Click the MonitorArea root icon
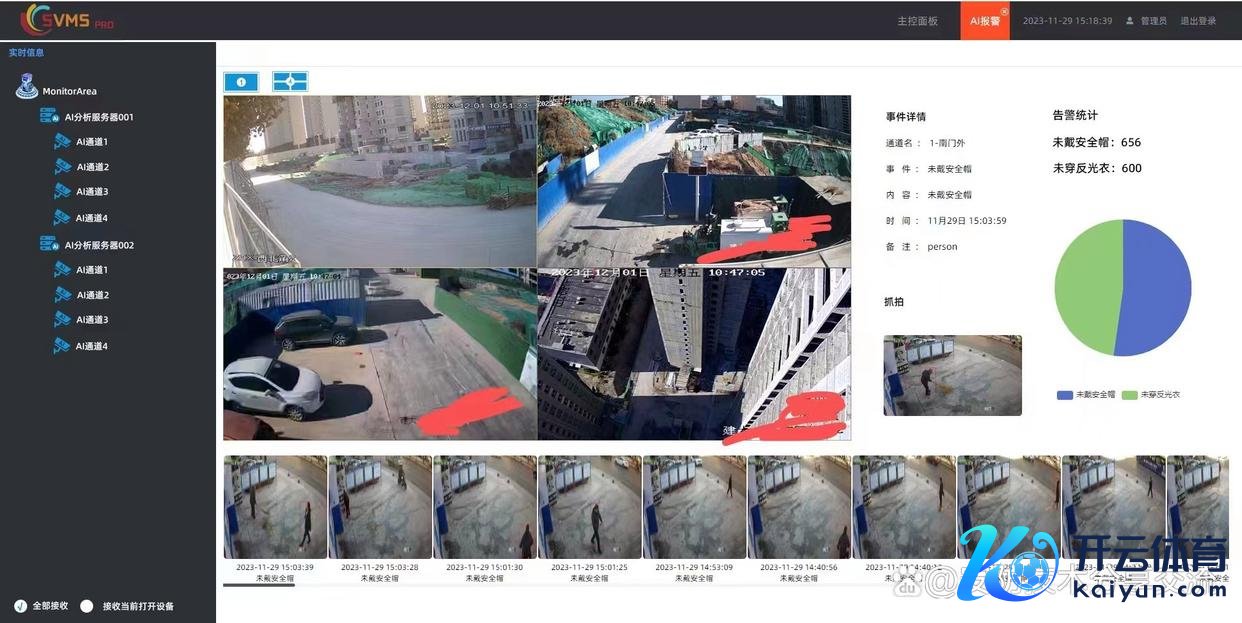1242x623 pixels. click(27, 88)
